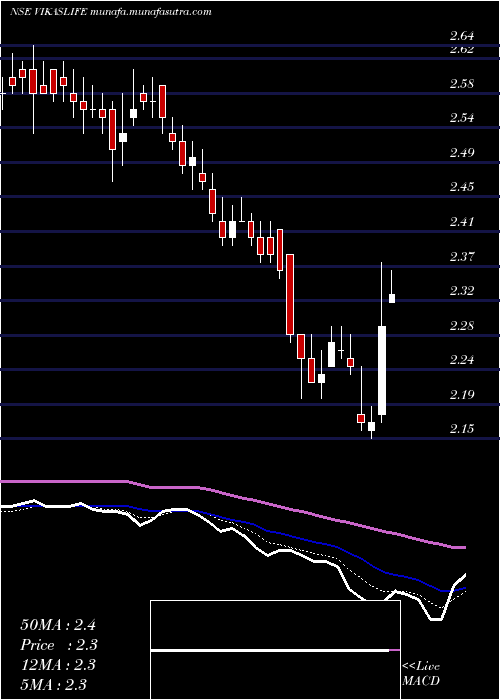Select the 2.58 price axis label
Screen dimensions: 500x700
(x=462, y=83)
